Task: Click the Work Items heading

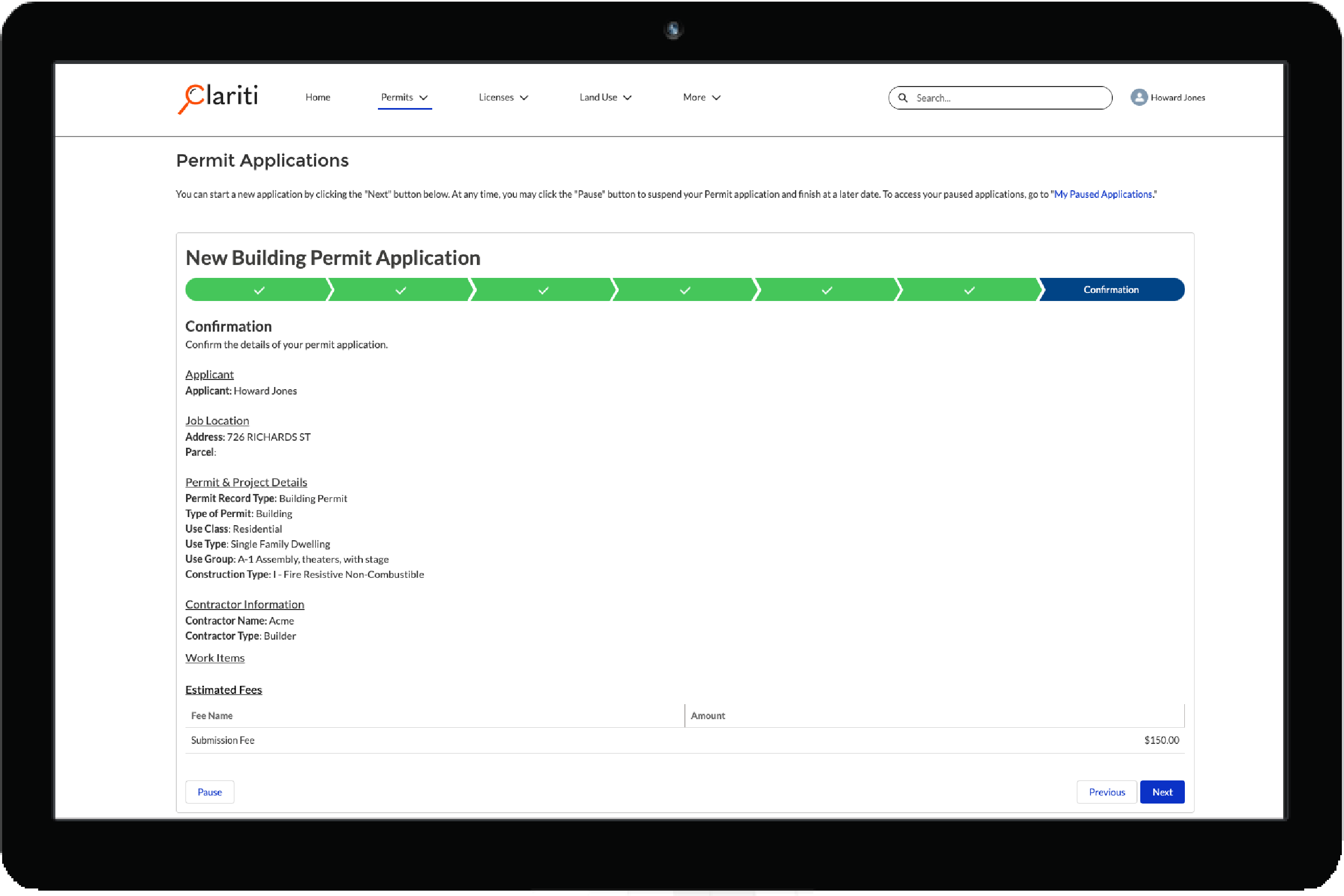Action: click(215, 658)
